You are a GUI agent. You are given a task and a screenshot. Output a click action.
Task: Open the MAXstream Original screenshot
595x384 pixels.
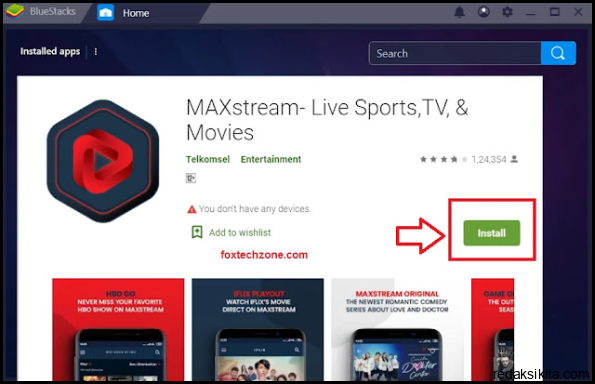(397, 329)
